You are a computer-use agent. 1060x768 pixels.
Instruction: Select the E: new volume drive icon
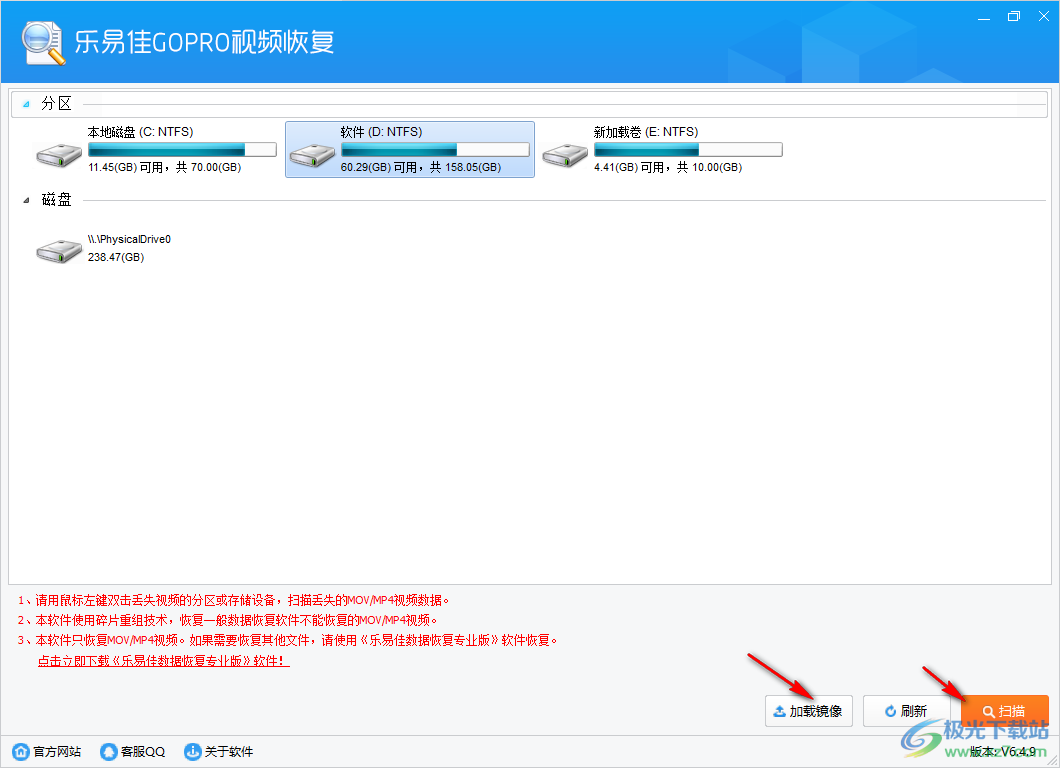(x=564, y=155)
